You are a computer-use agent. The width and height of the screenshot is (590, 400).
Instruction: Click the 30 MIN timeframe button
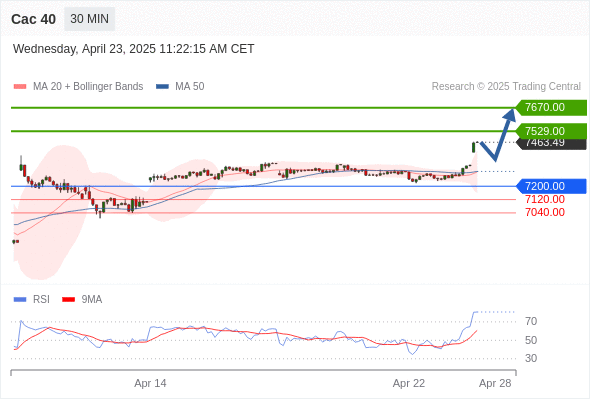[90, 19]
